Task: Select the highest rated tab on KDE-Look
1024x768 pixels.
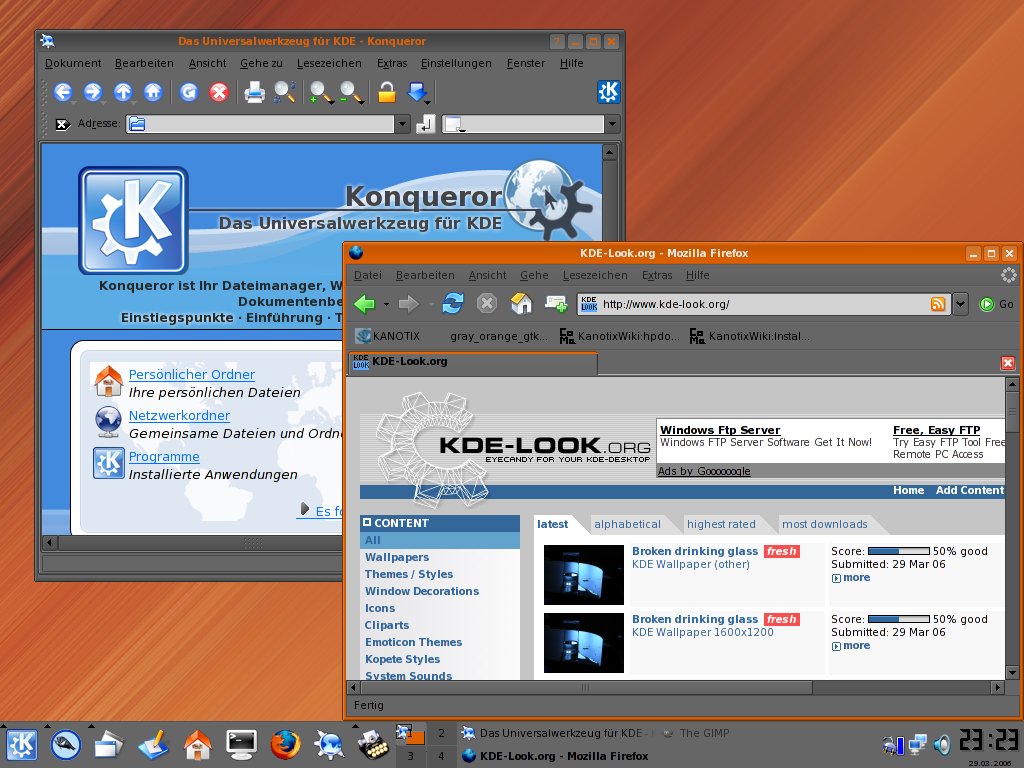Action: point(721,524)
